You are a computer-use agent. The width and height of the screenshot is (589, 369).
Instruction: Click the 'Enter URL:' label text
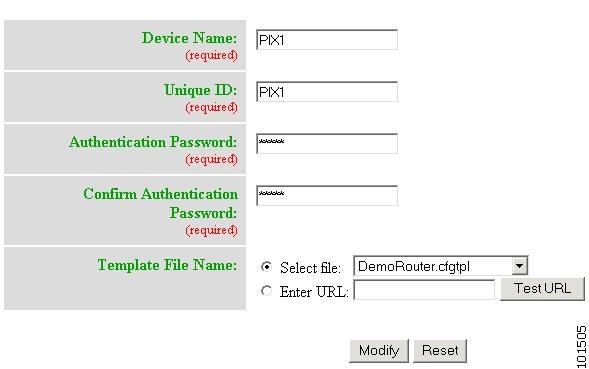[314, 292]
